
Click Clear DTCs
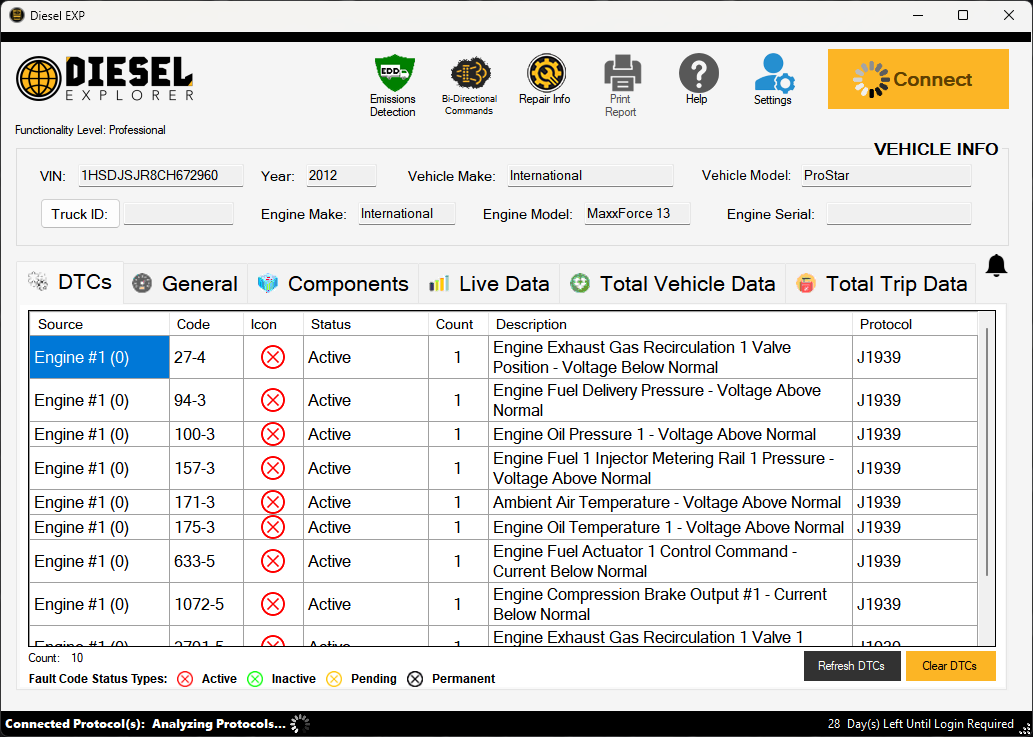(x=950, y=666)
